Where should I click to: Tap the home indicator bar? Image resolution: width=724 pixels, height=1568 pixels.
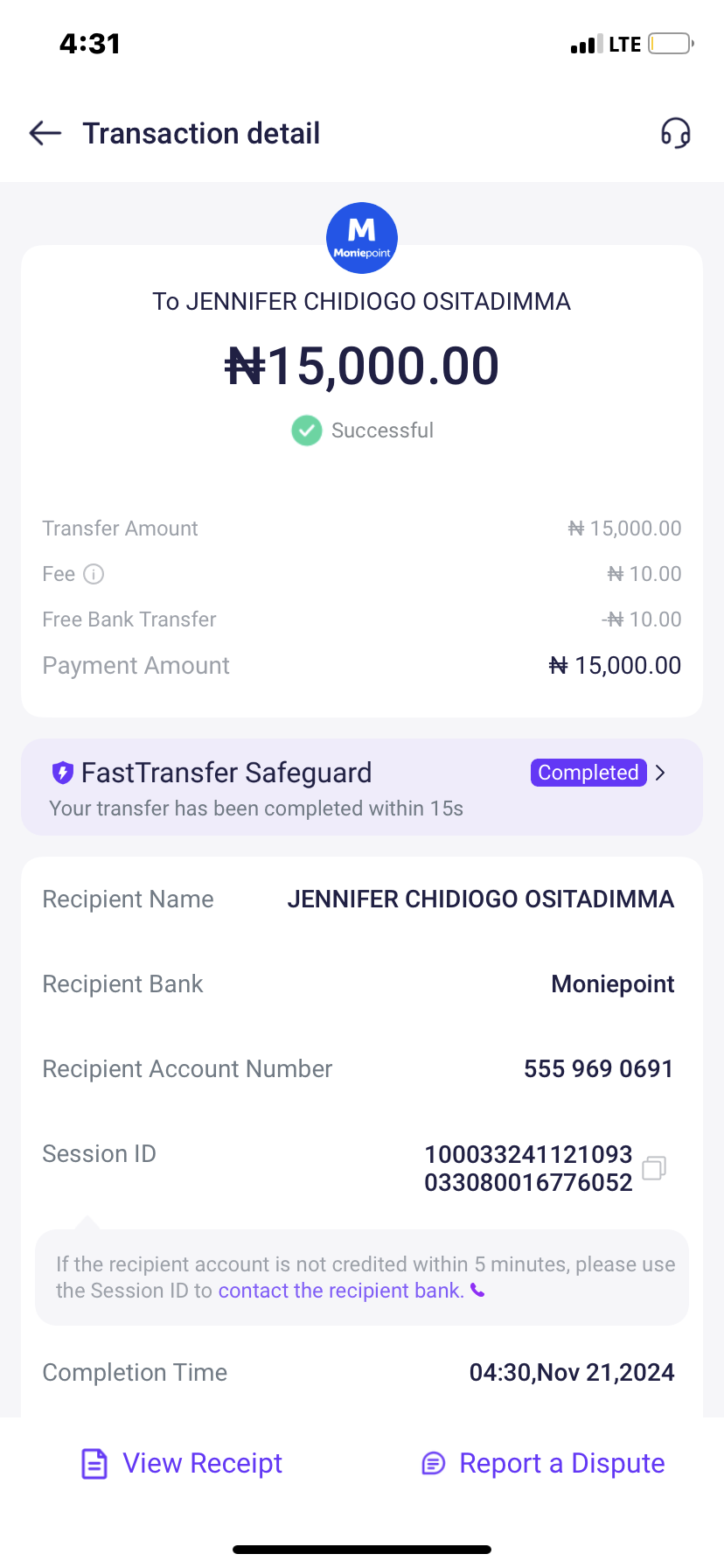tap(362, 1550)
